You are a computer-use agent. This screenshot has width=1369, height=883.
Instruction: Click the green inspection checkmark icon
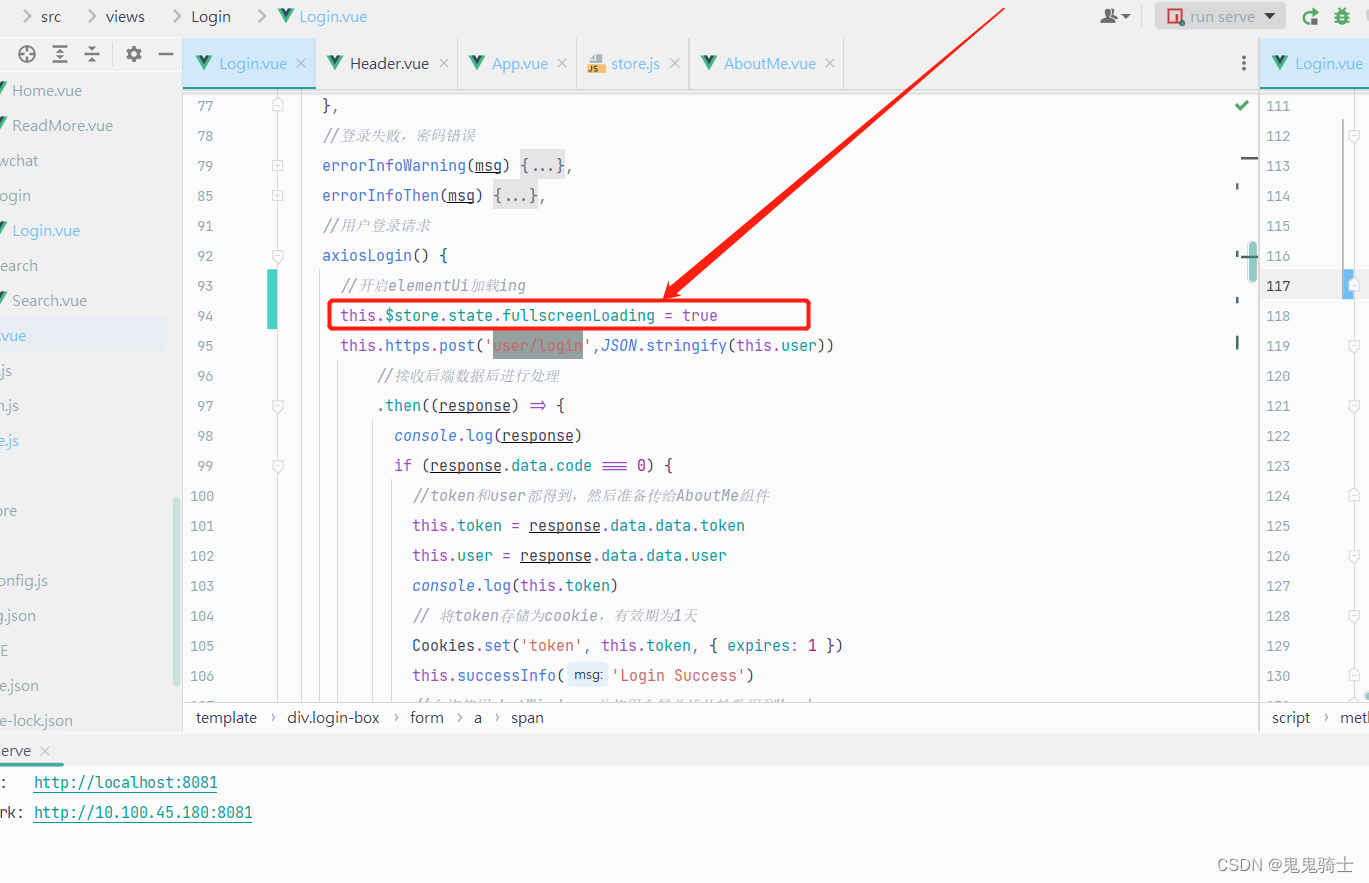tap(1241, 105)
